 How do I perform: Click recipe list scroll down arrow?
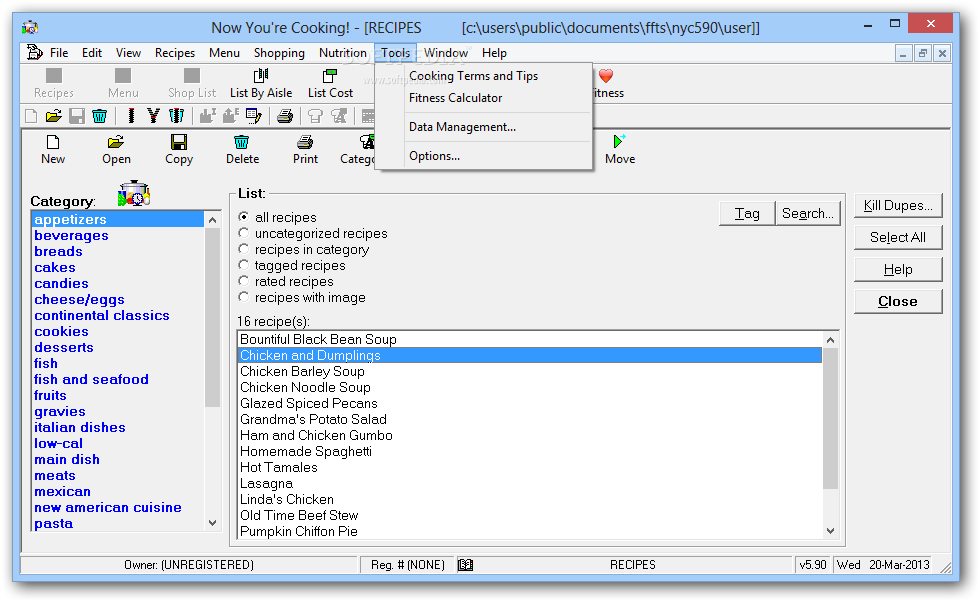[x=830, y=531]
